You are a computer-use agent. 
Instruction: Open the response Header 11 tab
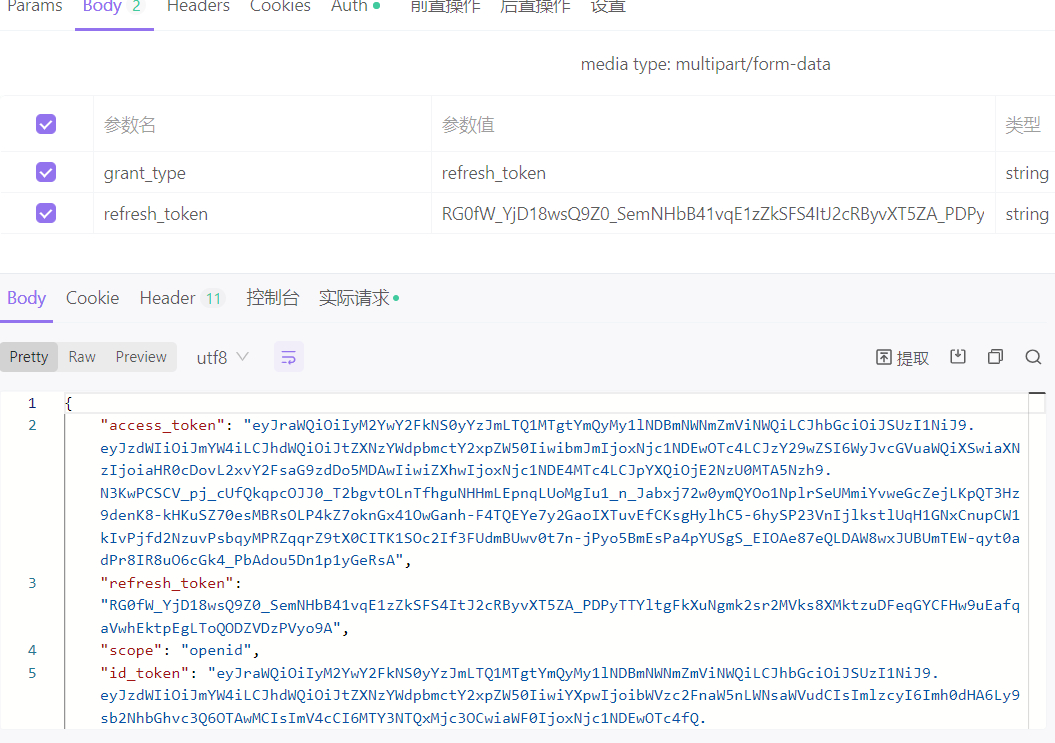click(x=182, y=298)
